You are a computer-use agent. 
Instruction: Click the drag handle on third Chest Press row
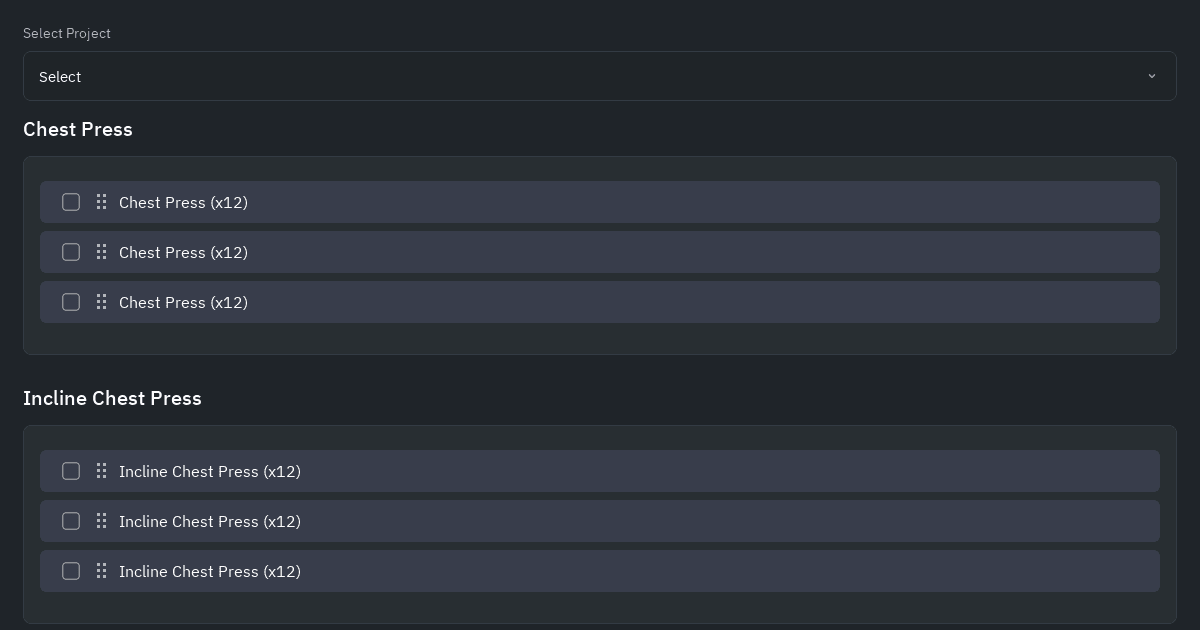(101, 302)
